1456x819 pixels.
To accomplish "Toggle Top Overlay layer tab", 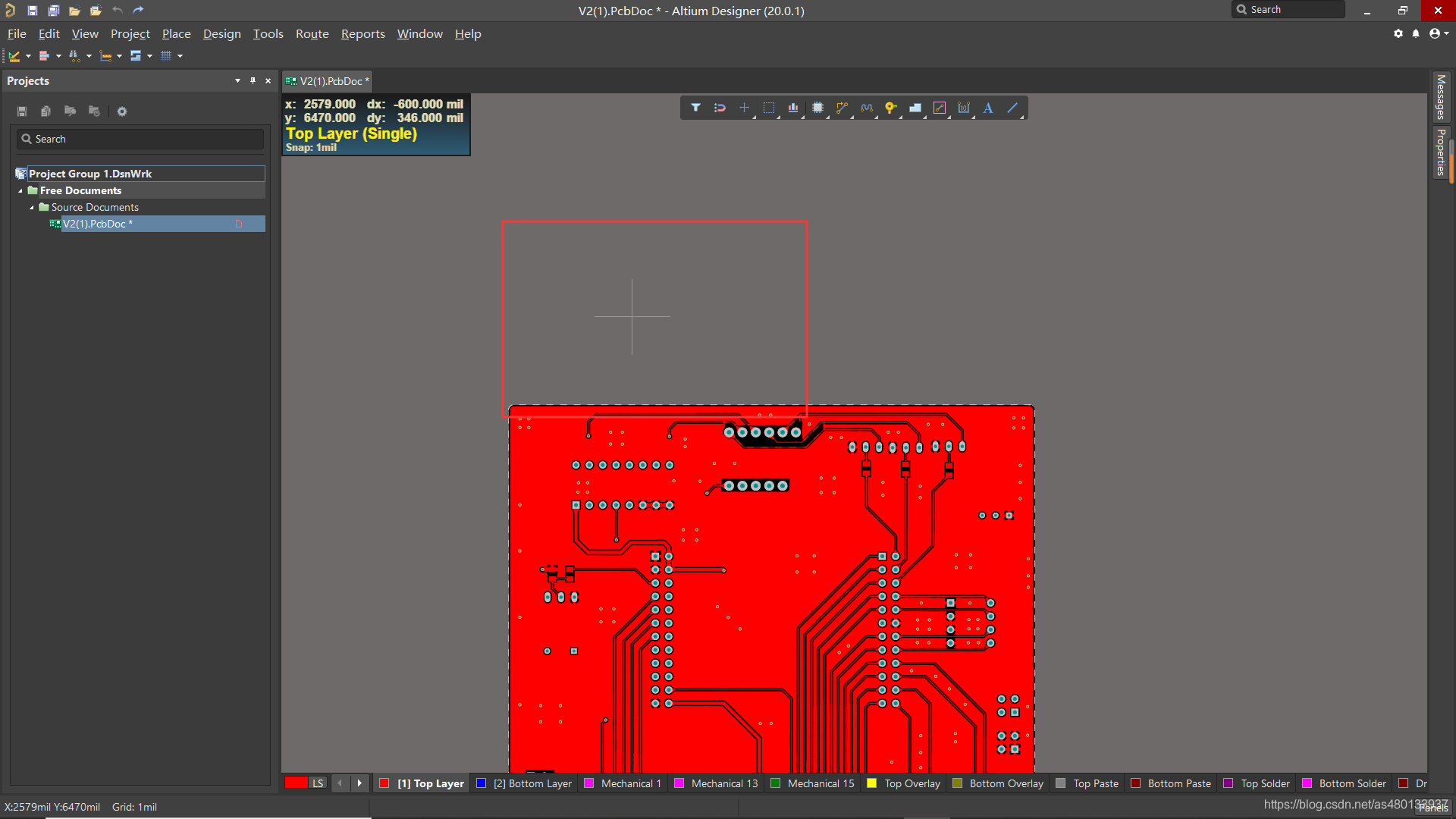I will click(x=912, y=783).
